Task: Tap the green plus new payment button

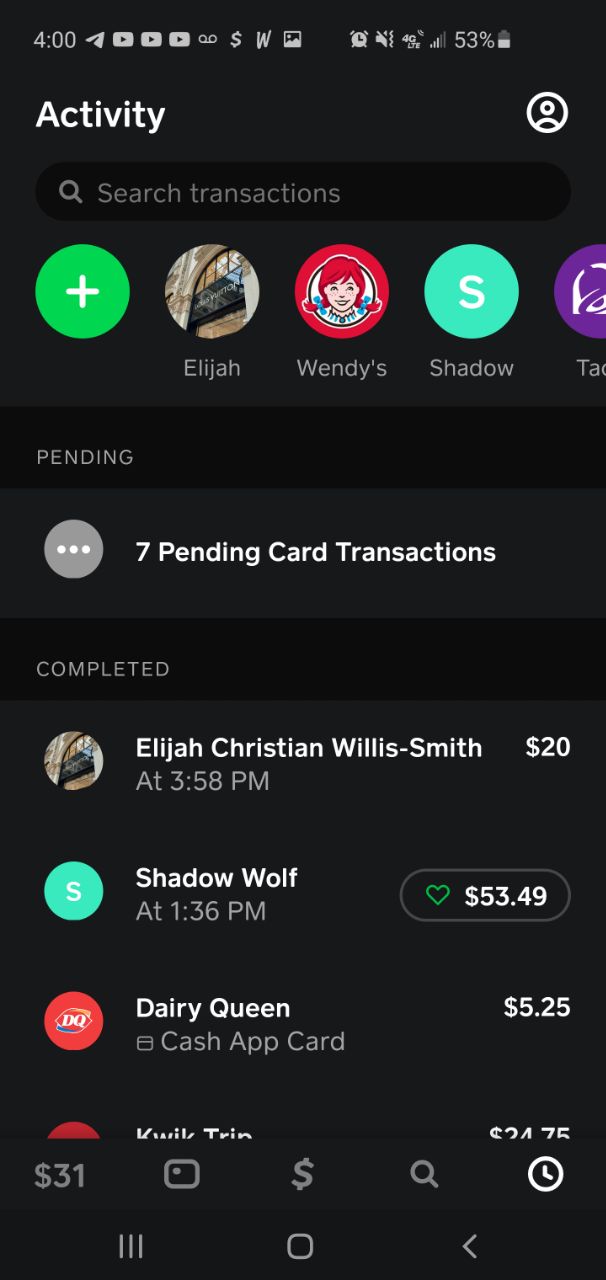Action: (82, 291)
